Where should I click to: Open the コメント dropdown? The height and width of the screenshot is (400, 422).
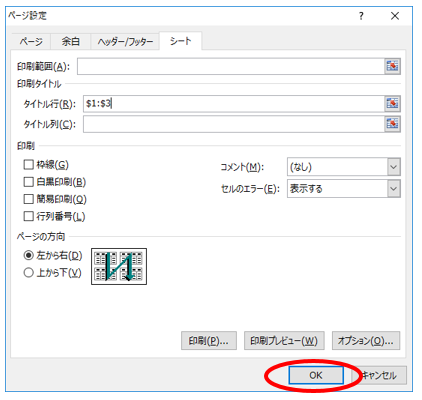click(344, 167)
